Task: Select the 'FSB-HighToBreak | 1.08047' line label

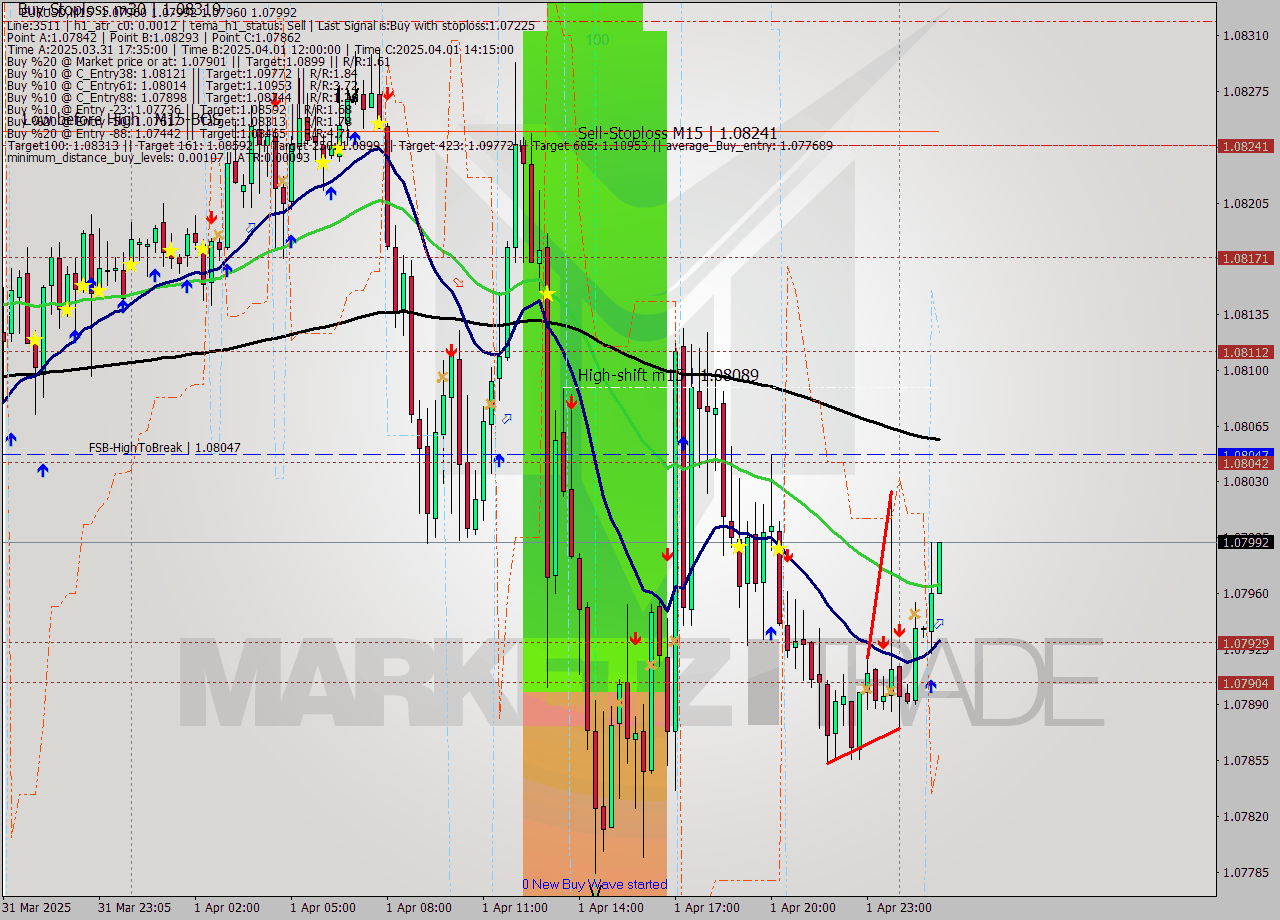Action: click(x=162, y=448)
